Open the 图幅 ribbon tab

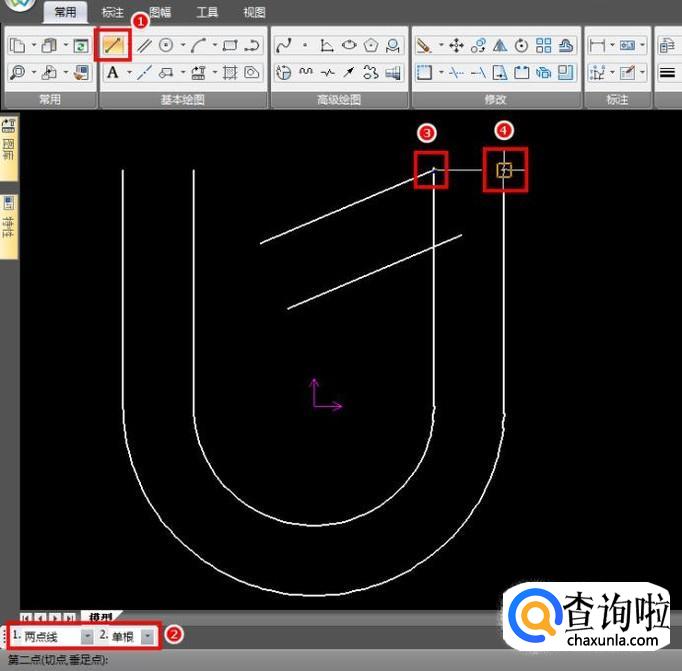coord(160,13)
